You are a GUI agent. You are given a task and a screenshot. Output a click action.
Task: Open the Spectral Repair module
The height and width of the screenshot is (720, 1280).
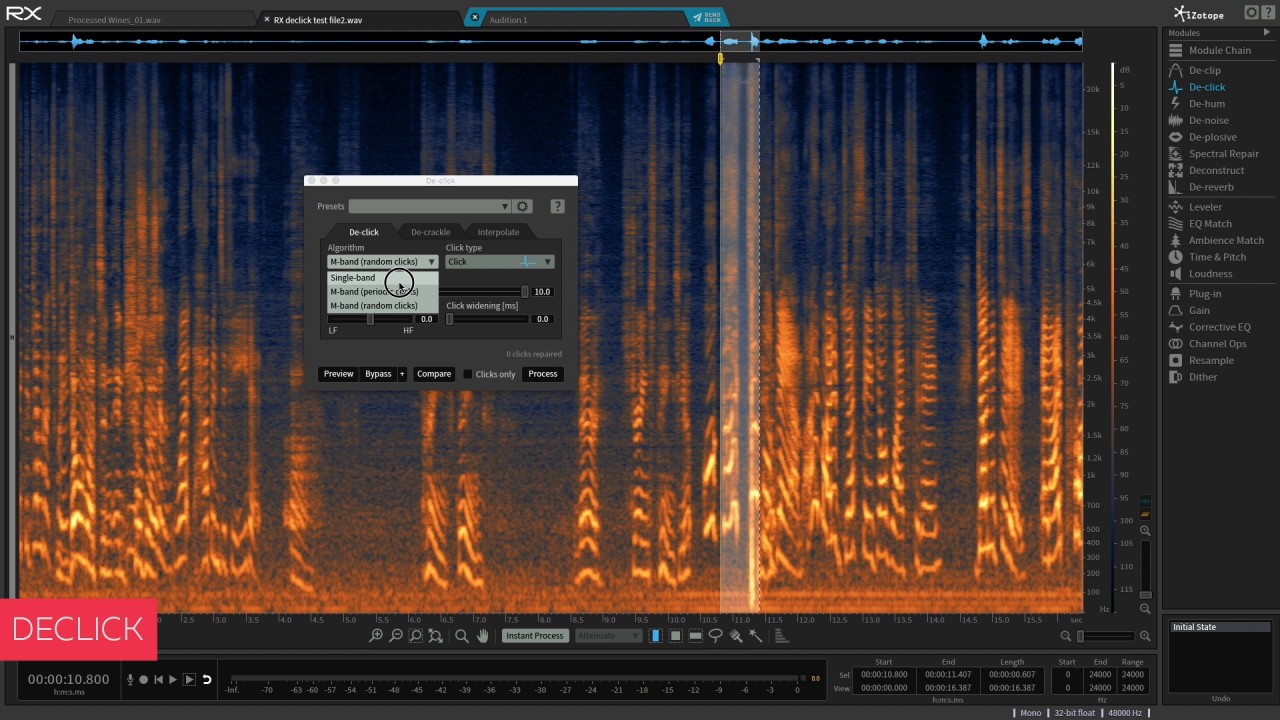[1223, 154]
